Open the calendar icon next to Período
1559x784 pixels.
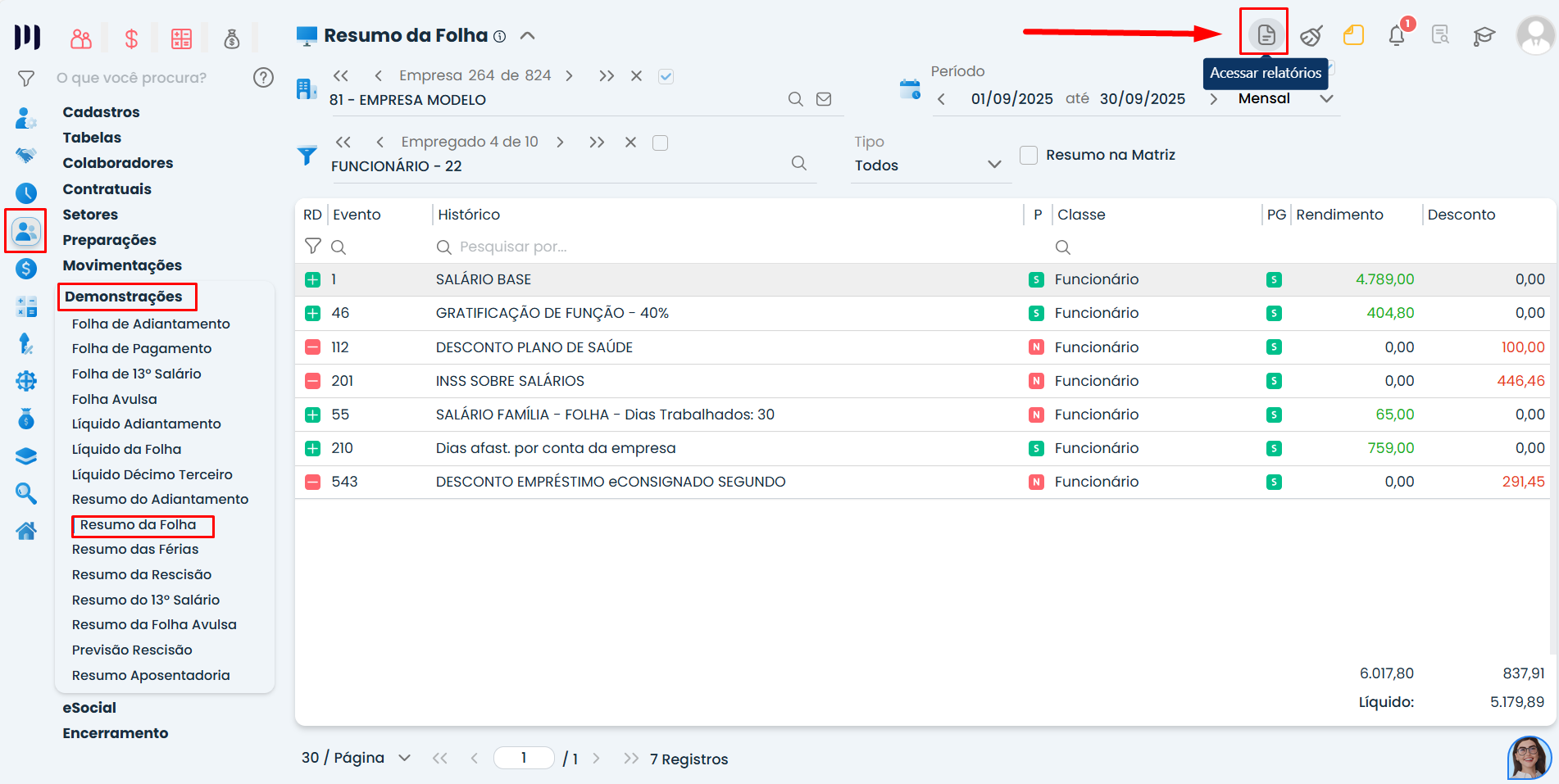pyautogui.click(x=910, y=88)
